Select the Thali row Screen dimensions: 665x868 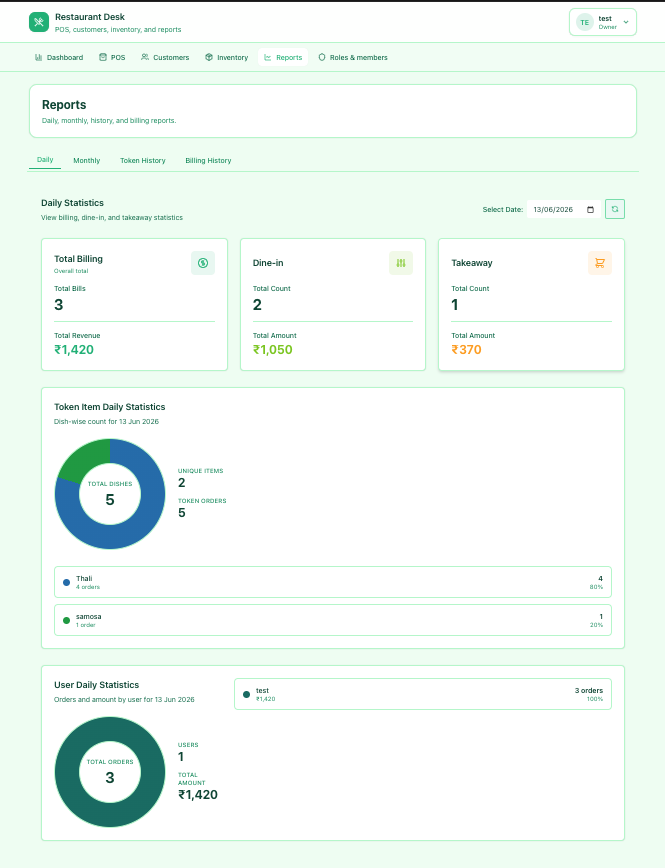pos(333,582)
